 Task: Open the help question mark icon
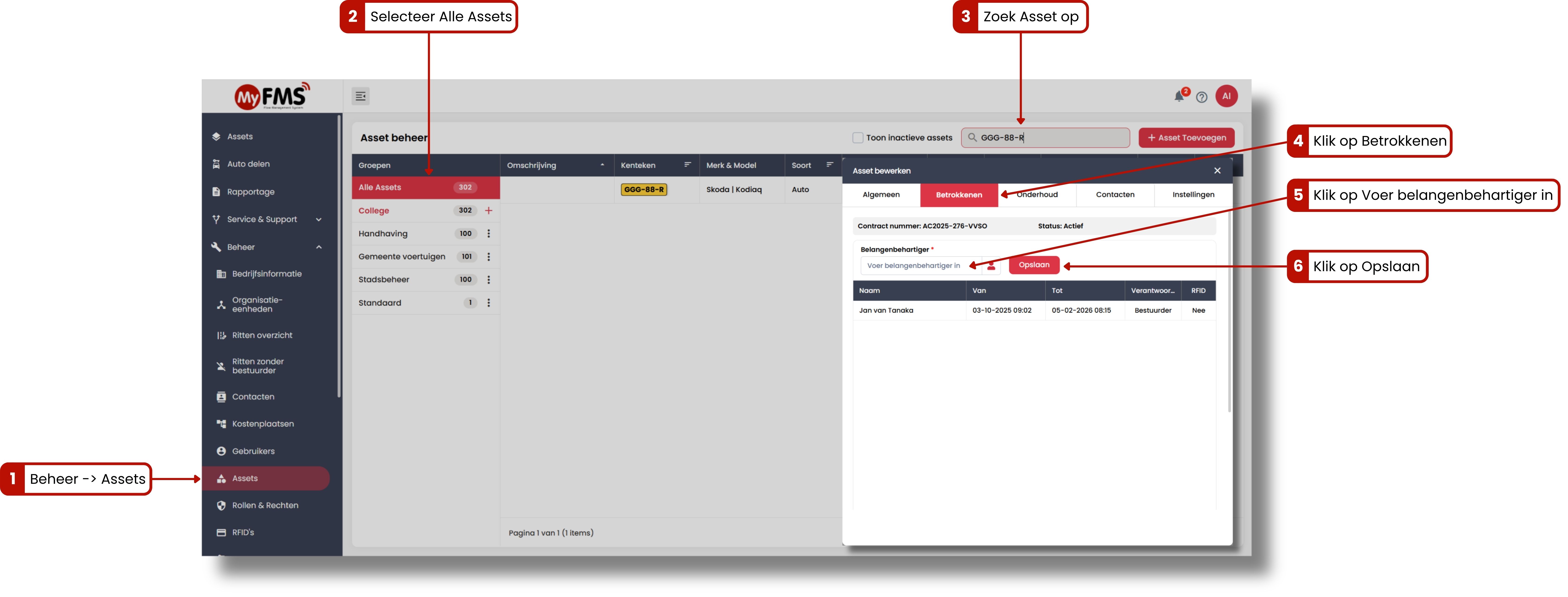[x=1202, y=97]
